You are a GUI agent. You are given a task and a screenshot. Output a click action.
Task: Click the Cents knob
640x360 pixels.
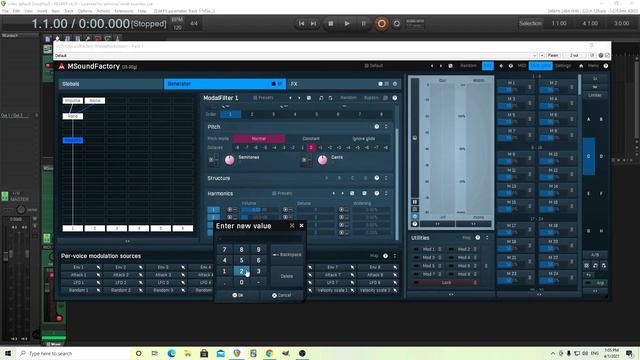pos(322,160)
